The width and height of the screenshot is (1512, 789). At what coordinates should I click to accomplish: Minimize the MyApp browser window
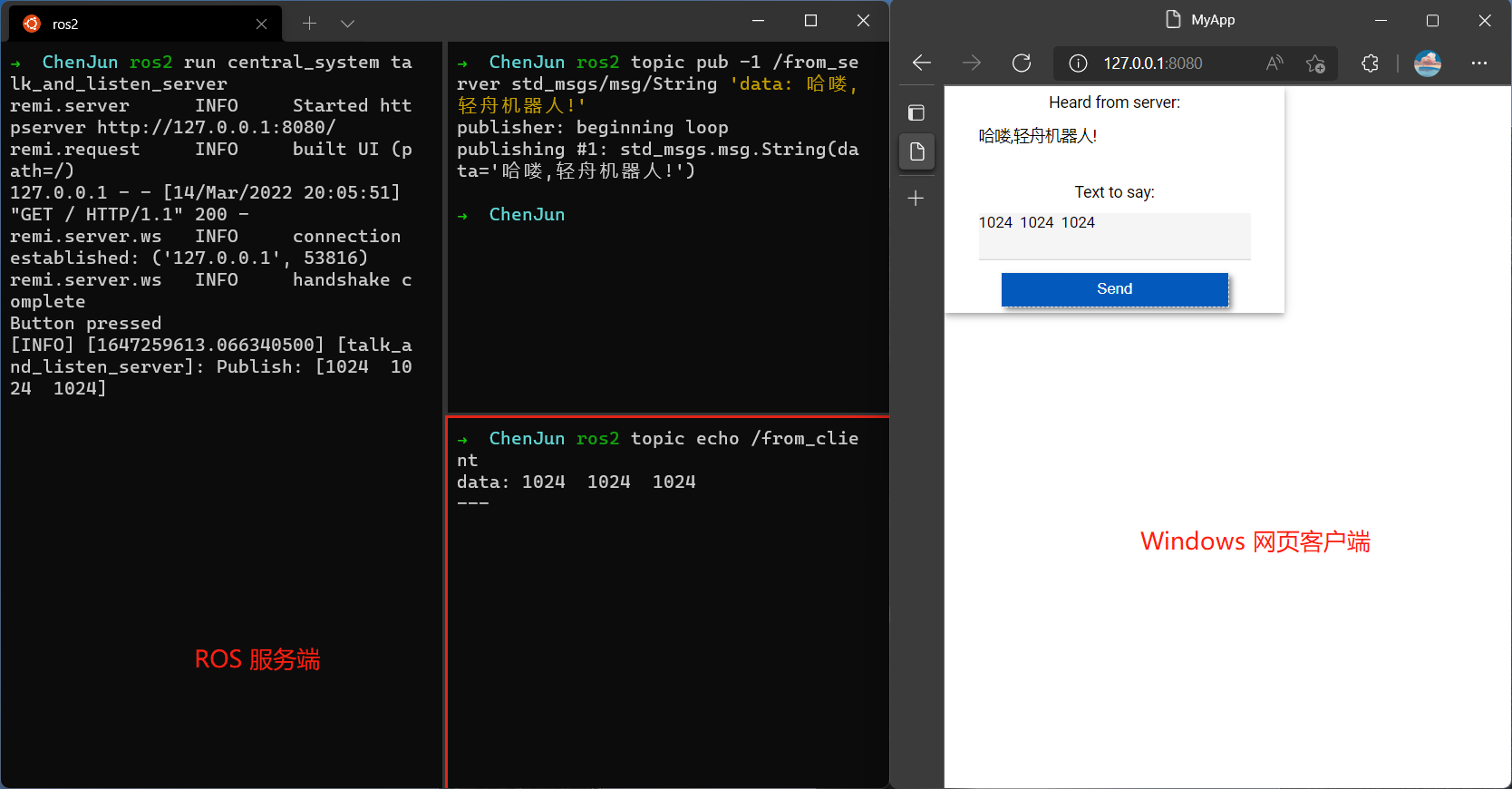click(x=1381, y=20)
